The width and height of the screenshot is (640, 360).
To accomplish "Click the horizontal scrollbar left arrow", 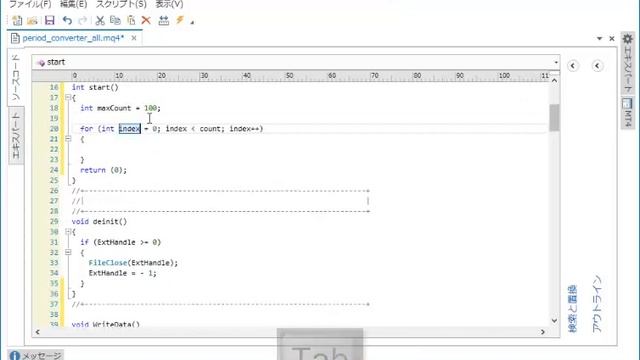I will click(38, 332).
